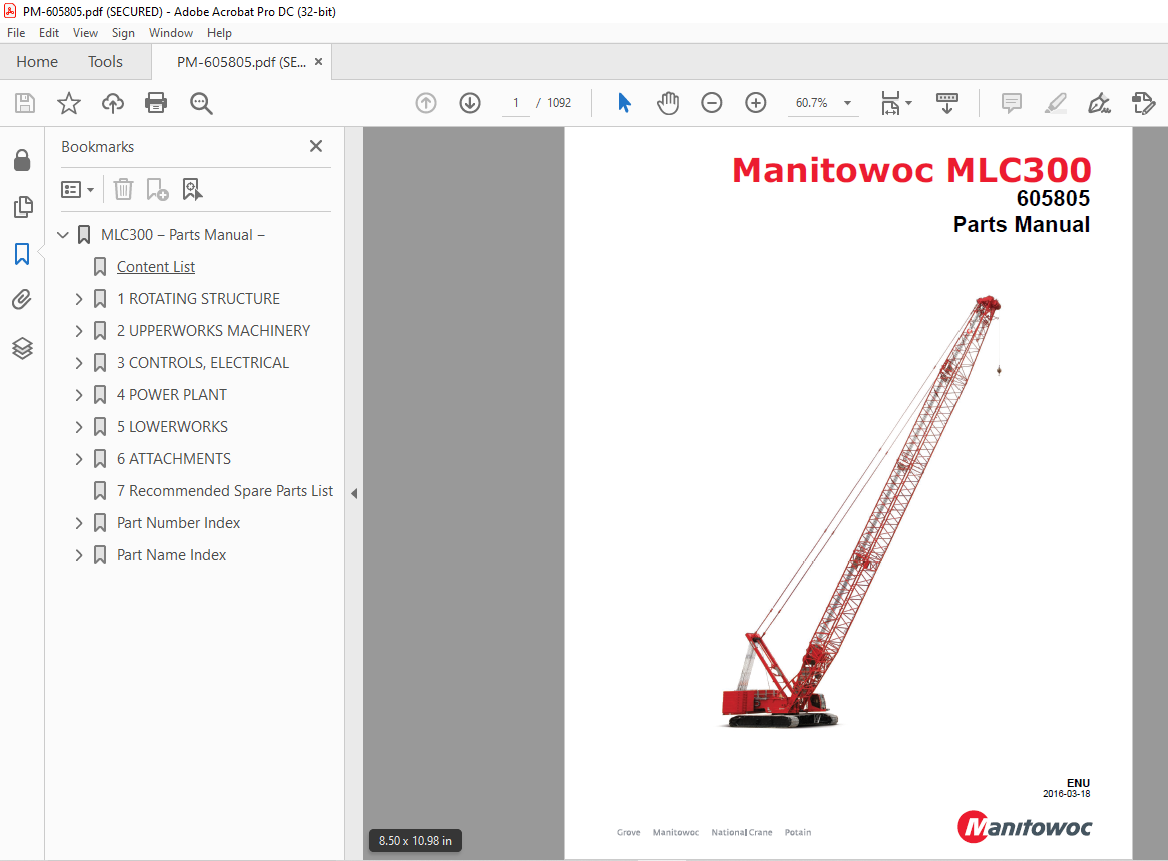Add a comment with the speech bubble icon
Screen dimensions: 1168x861
pyautogui.click(x=1012, y=103)
